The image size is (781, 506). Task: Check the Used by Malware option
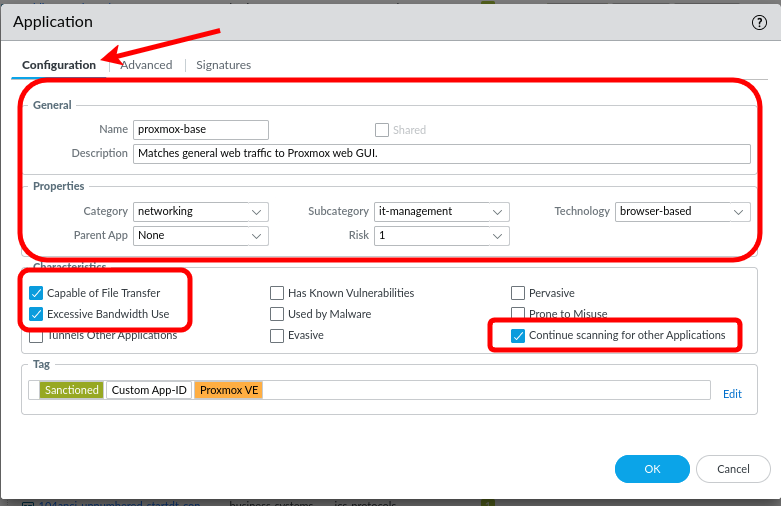(277, 314)
